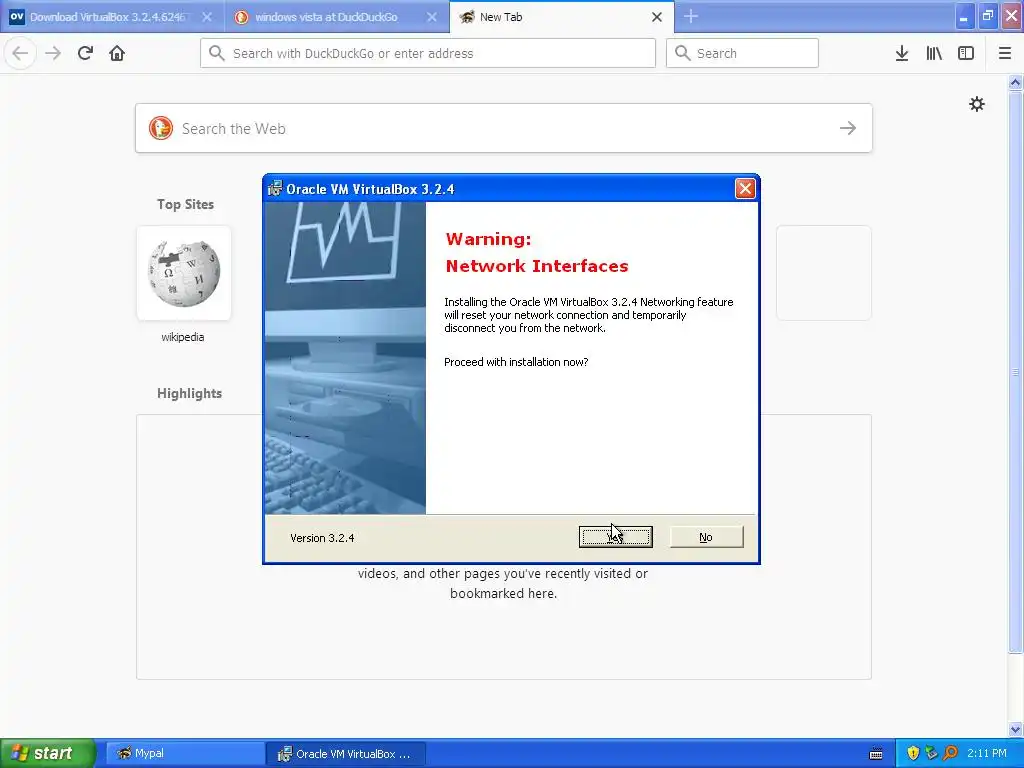Click the DuckDuckGo favicon on second tab
1024x768 pixels.
click(242, 17)
